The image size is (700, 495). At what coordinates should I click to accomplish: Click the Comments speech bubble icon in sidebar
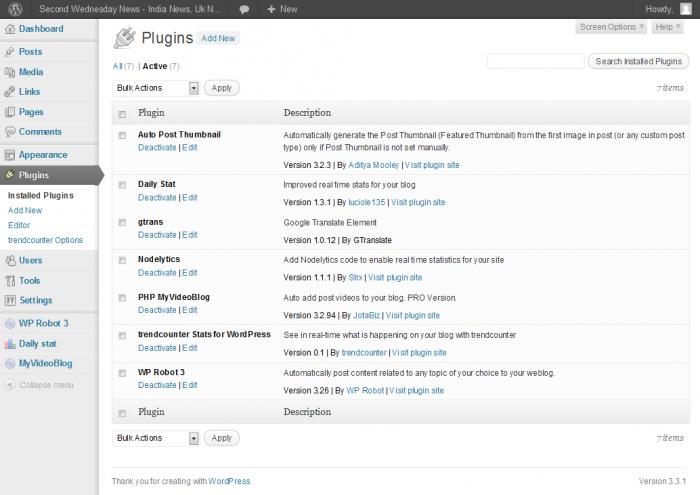(x=10, y=132)
